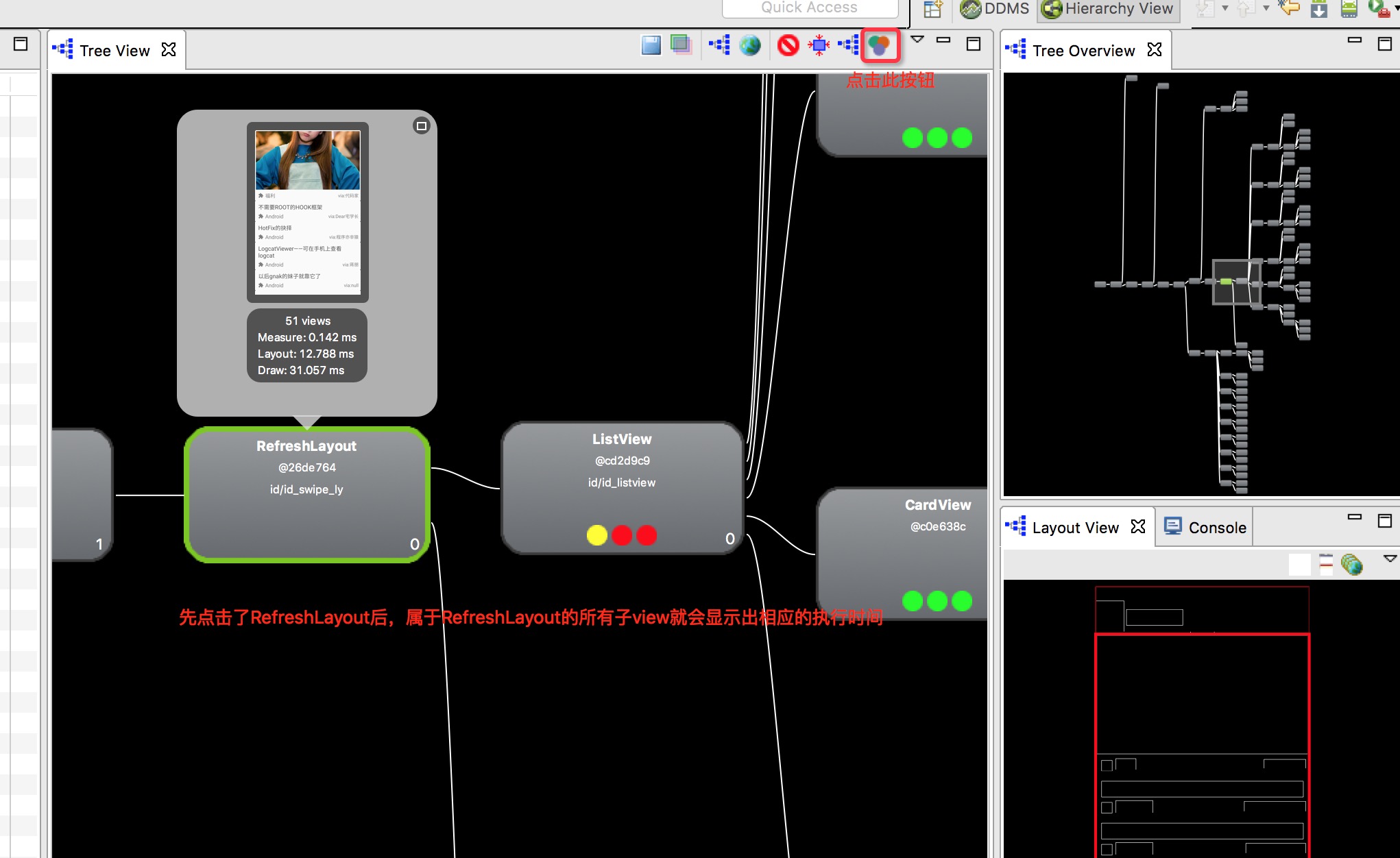Click the phone screenshot thumbnail in popup
Image resolution: width=1400 pixels, height=858 pixels.
tap(308, 212)
